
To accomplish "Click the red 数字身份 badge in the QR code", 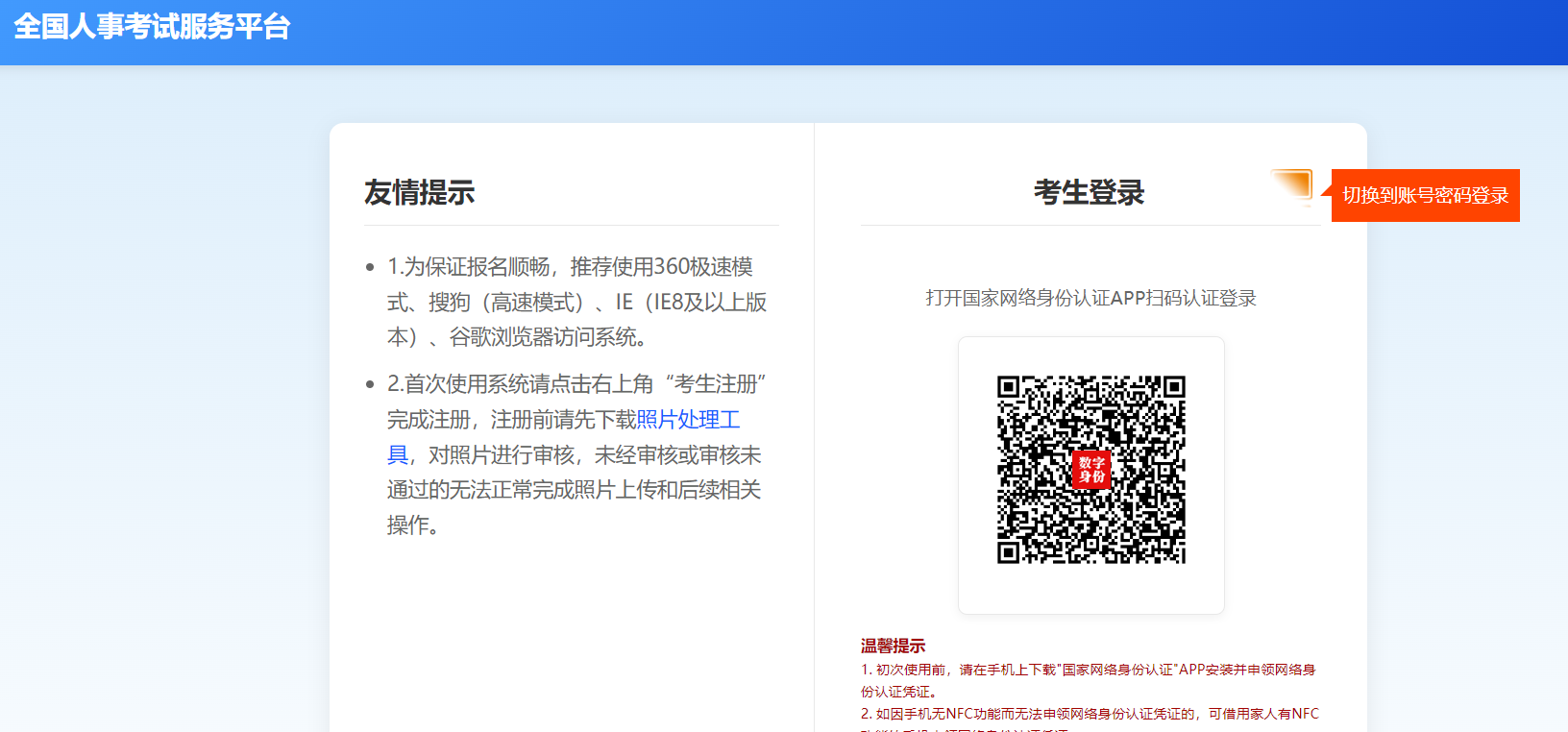I will click(1090, 470).
